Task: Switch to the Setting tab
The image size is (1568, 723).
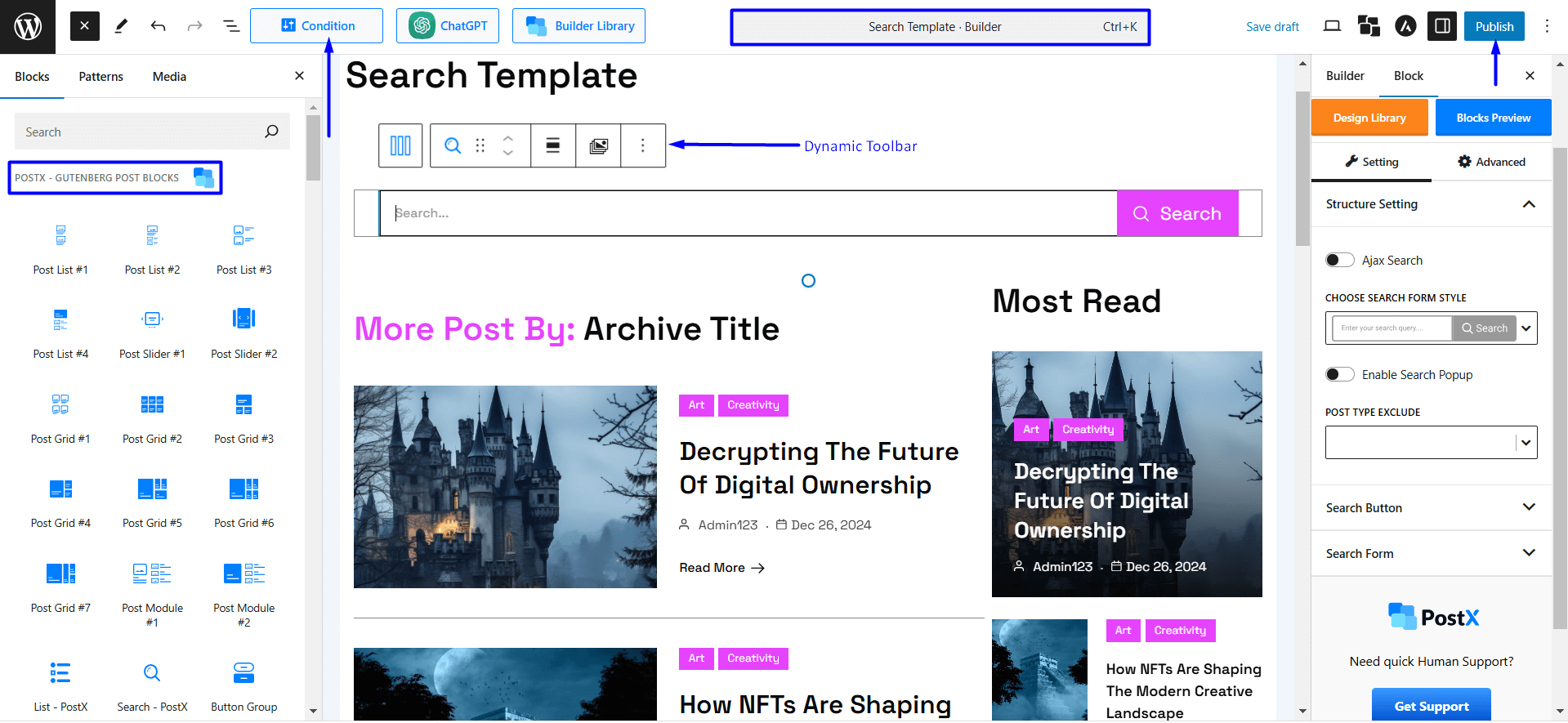Action: pyautogui.click(x=1371, y=162)
